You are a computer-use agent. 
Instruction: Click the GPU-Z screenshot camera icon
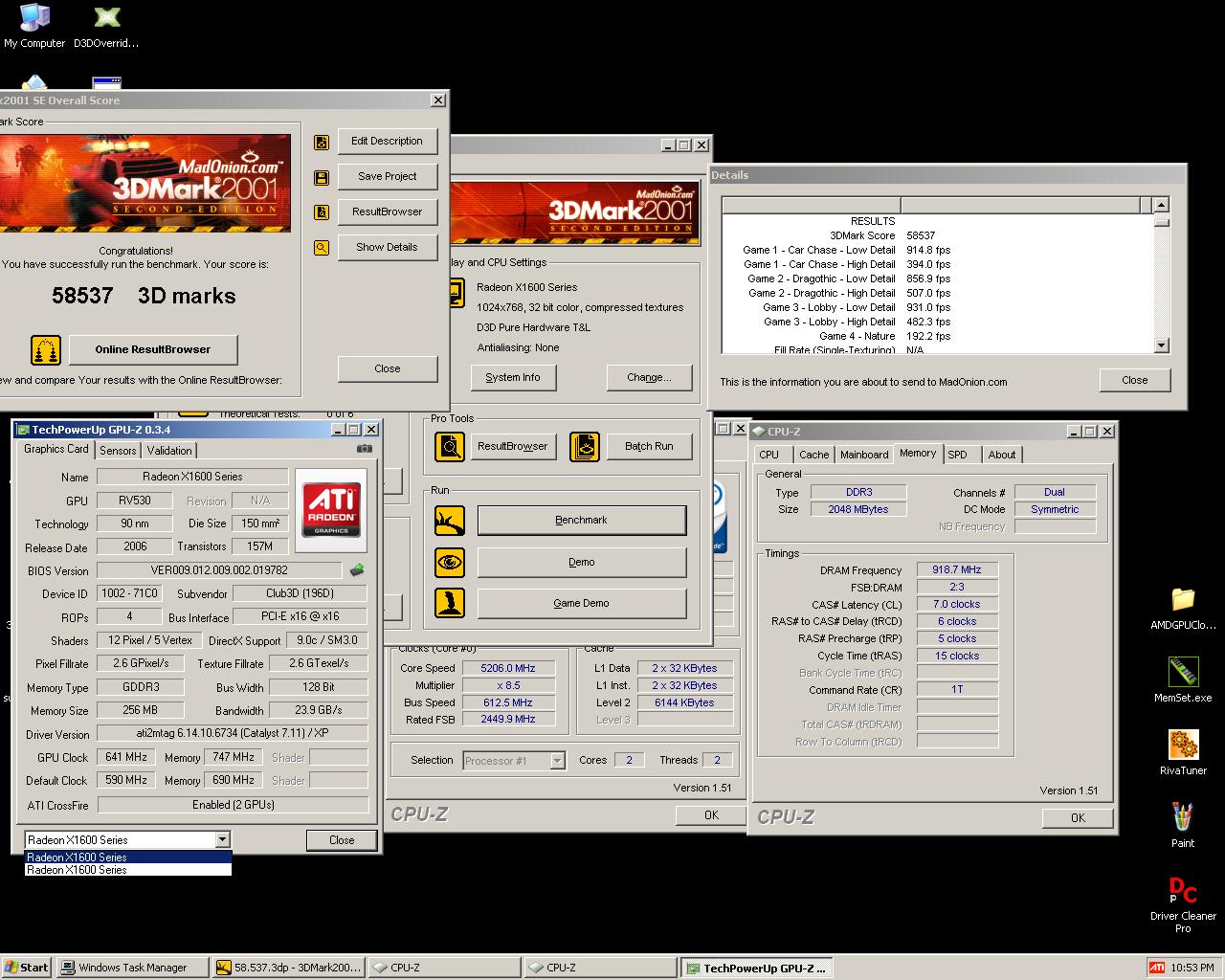(x=364, y=448)
